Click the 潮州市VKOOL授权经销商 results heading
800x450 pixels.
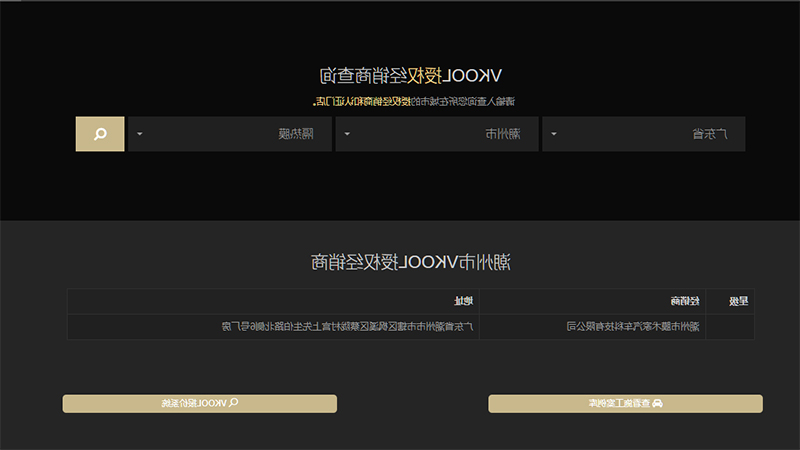(411, 262)
